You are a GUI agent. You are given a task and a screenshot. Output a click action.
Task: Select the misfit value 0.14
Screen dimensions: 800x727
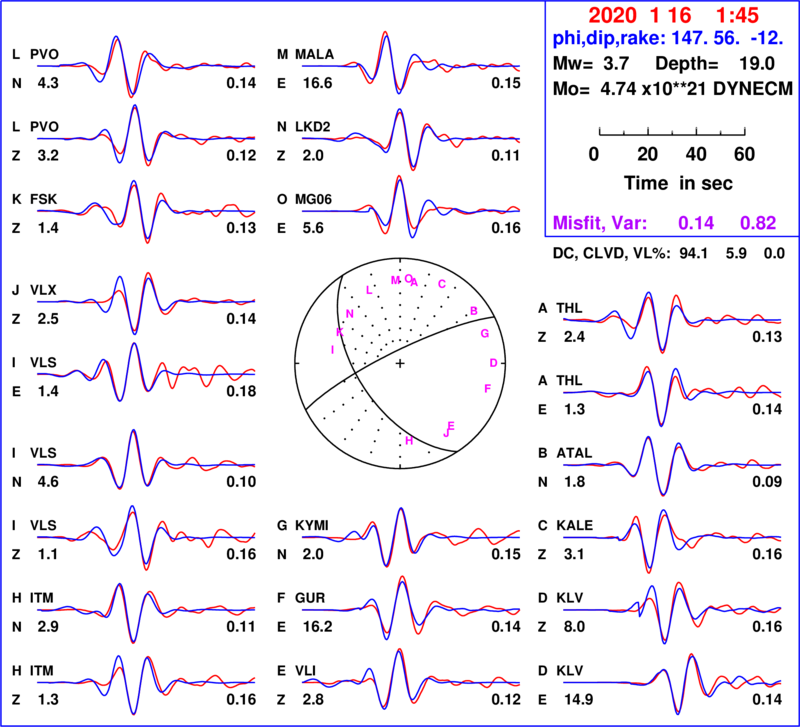click(x=696, y=223)
